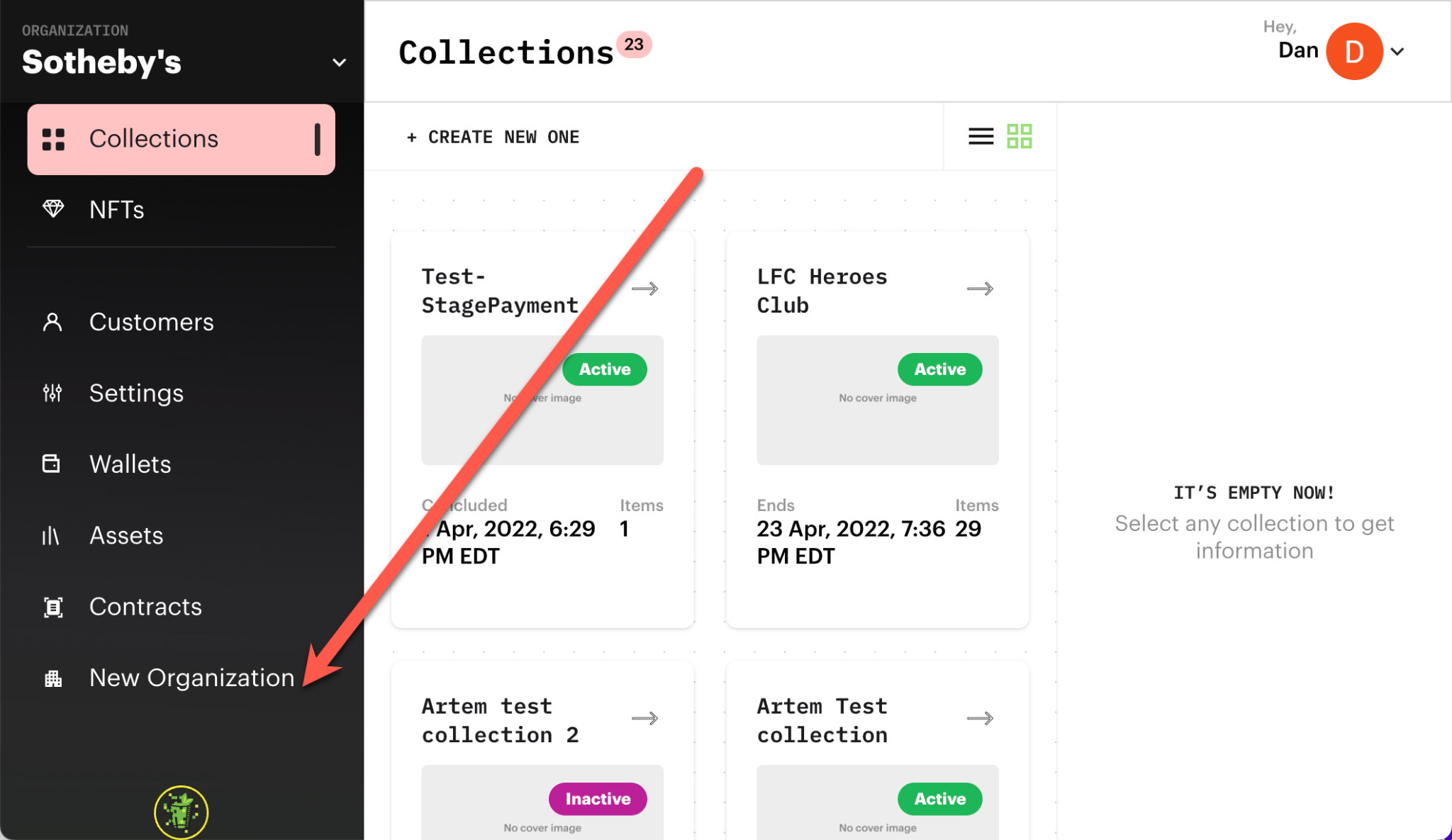This screenshot has height=840, width=1452.
Task: Expand the Sotheby's organization dropdown
Action: (x=340, y=62)
